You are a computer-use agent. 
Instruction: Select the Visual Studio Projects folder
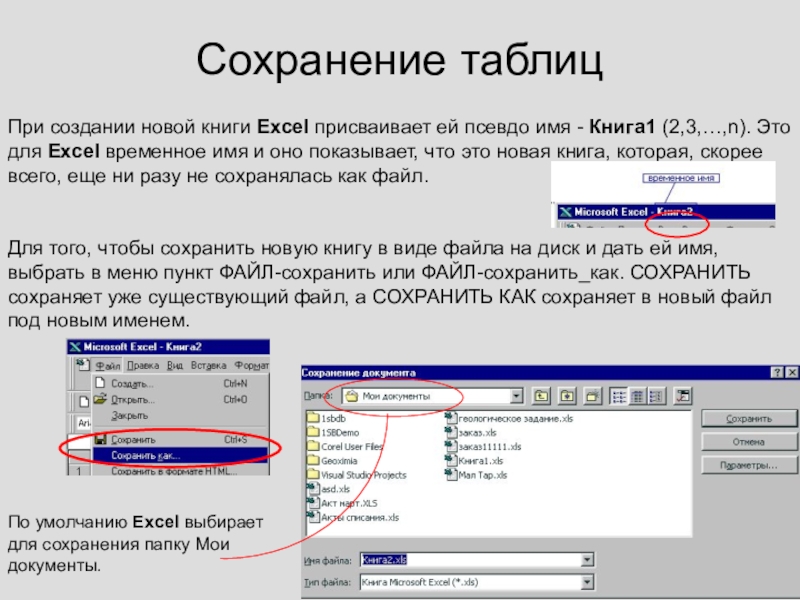coord(357,475)
